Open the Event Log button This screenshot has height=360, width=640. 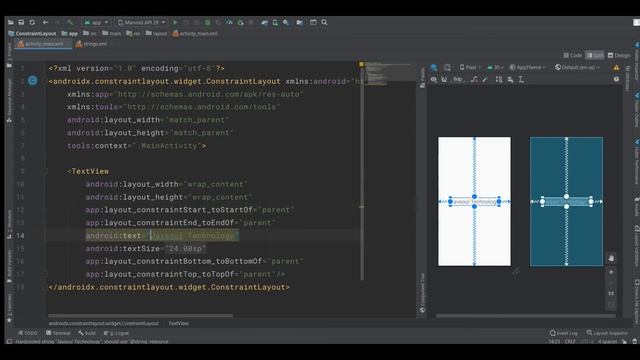click(x=564, y=333)
